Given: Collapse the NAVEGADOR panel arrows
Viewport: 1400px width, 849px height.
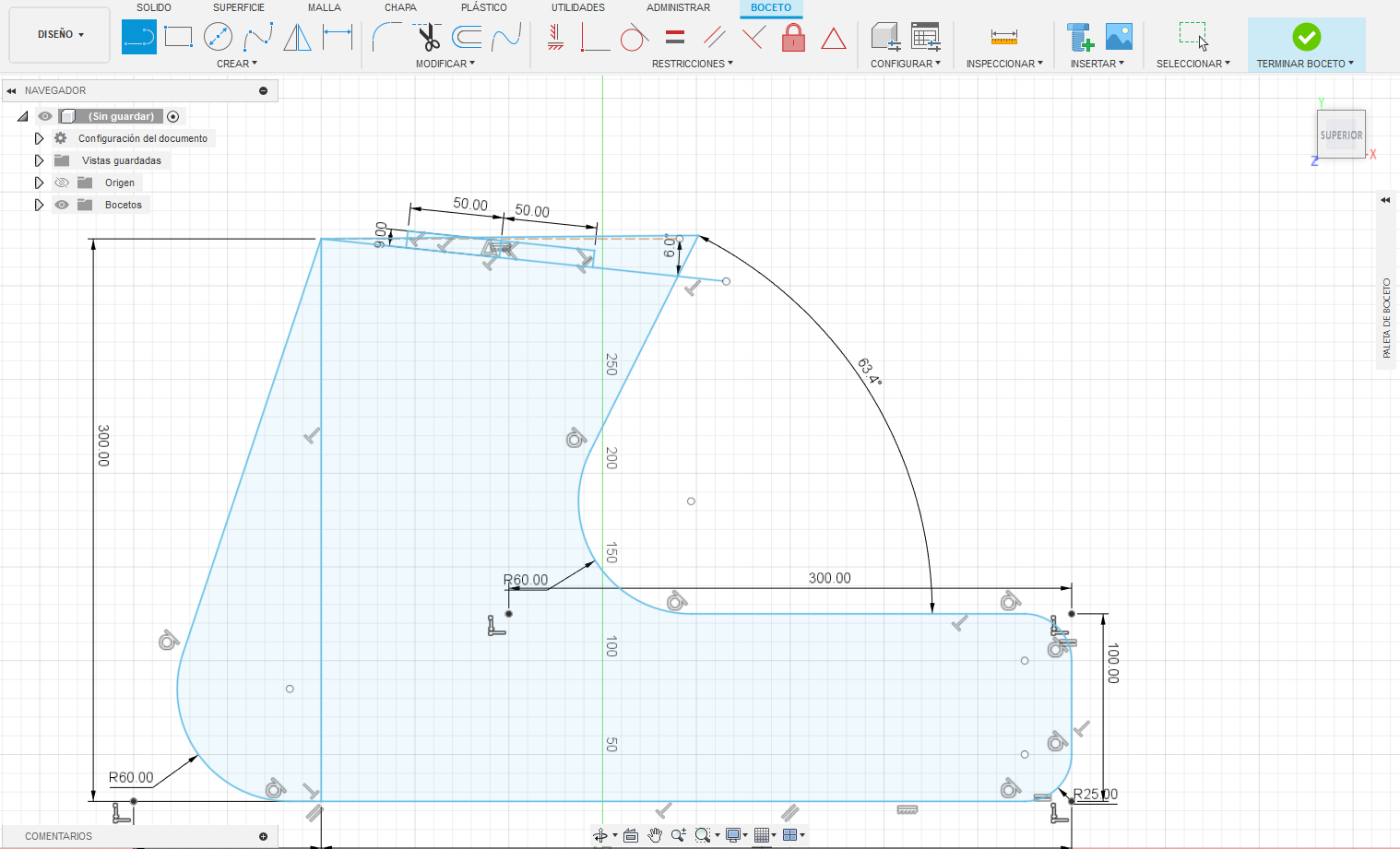Looking at the screenshot, I should [11, 91].
